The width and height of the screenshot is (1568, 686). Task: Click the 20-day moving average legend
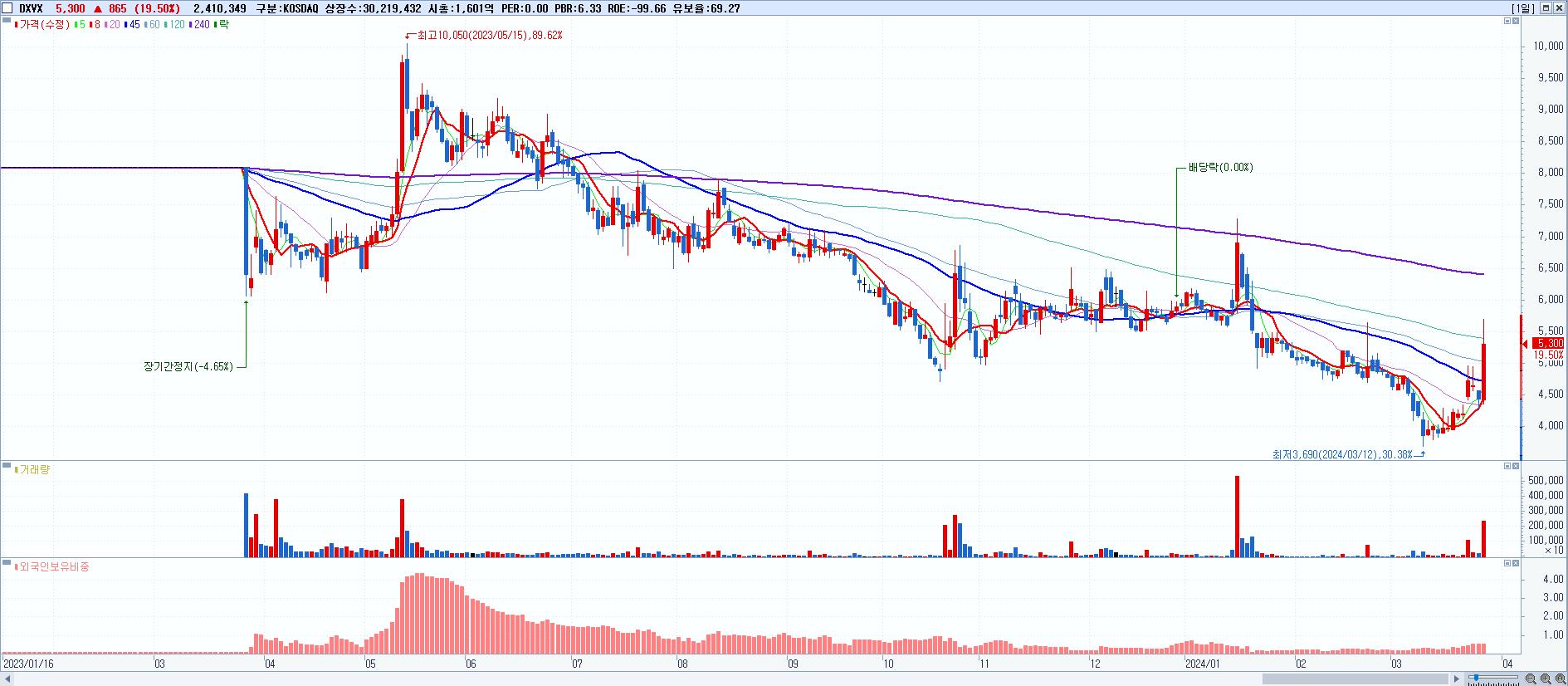point(112,25)
